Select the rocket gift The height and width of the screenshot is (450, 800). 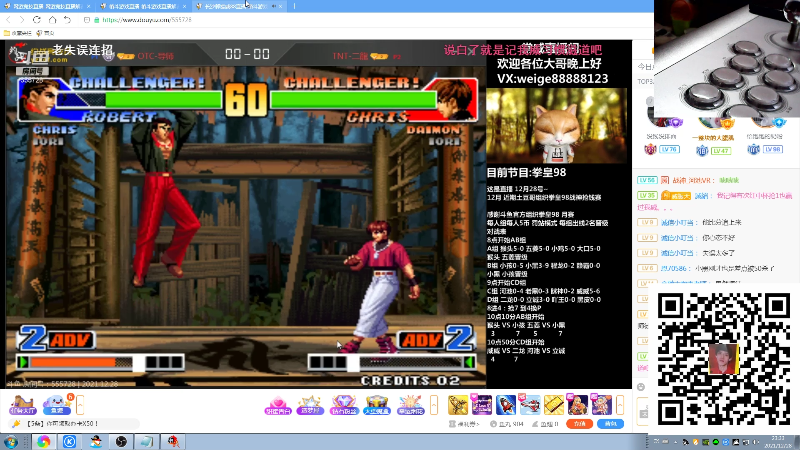506,405
